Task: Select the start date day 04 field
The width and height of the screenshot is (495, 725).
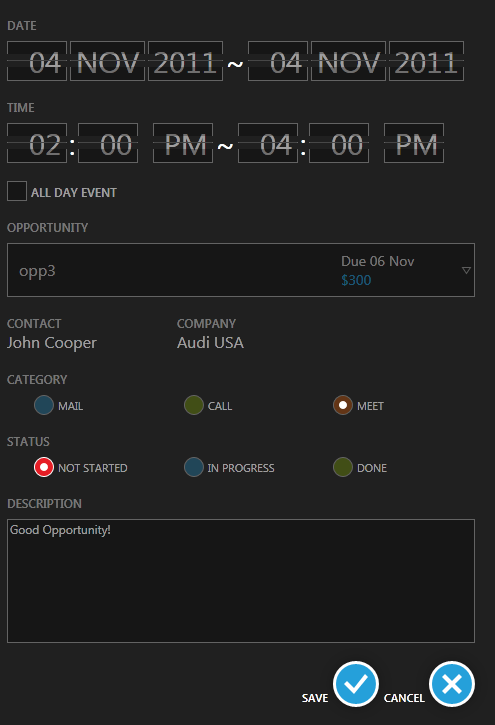Action: [x=37, y=61]
